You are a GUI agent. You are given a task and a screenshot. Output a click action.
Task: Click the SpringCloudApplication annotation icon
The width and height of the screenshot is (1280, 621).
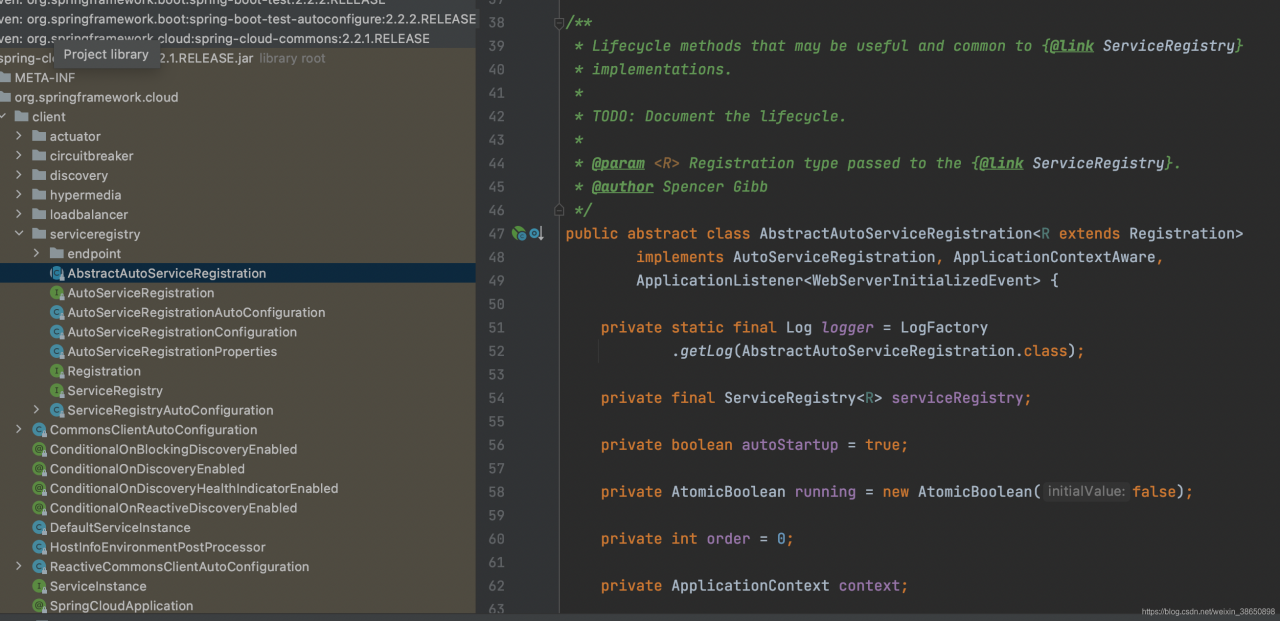(x=40, y=606)
